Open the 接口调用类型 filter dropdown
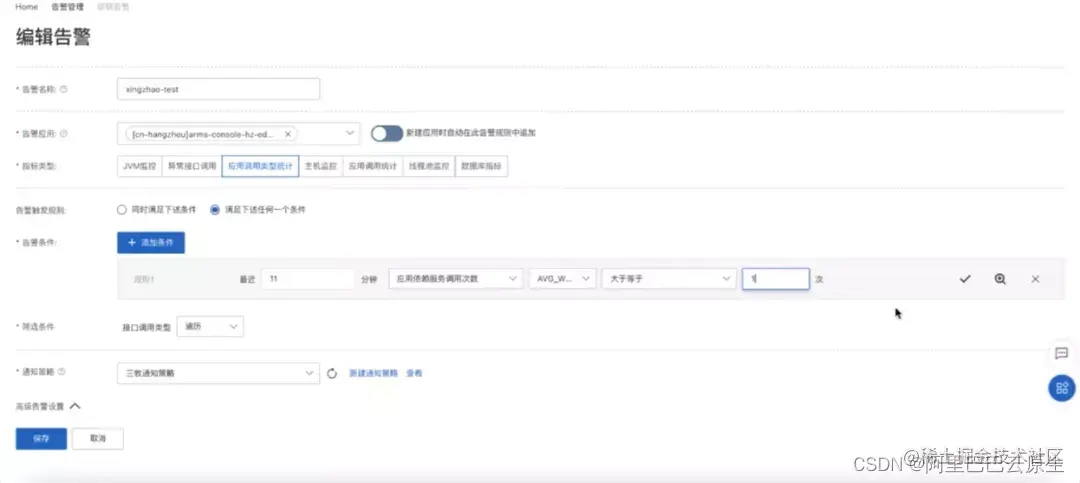 tap(210, 327)
